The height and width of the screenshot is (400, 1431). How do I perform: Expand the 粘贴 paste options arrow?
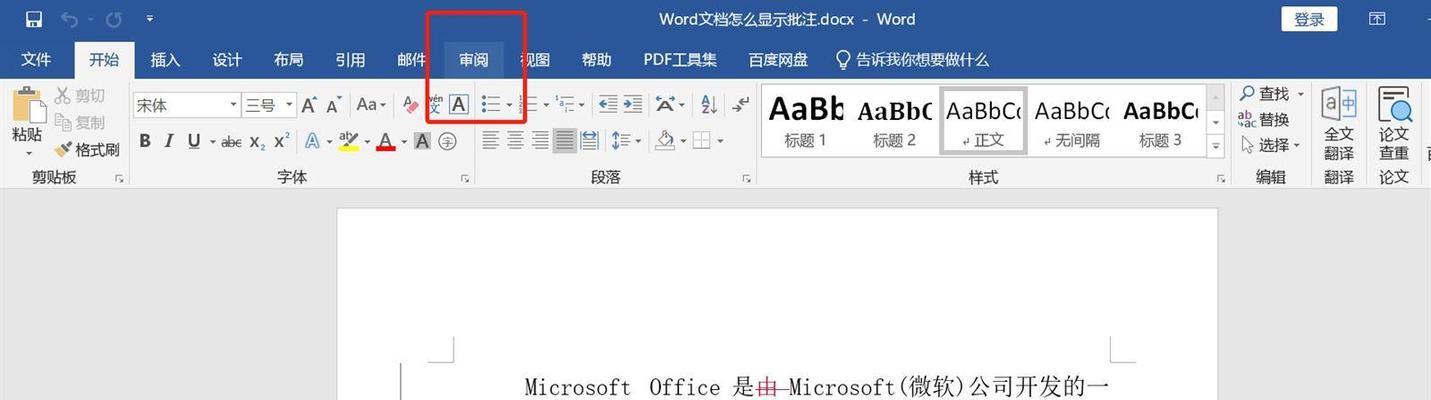click(28, 153)
